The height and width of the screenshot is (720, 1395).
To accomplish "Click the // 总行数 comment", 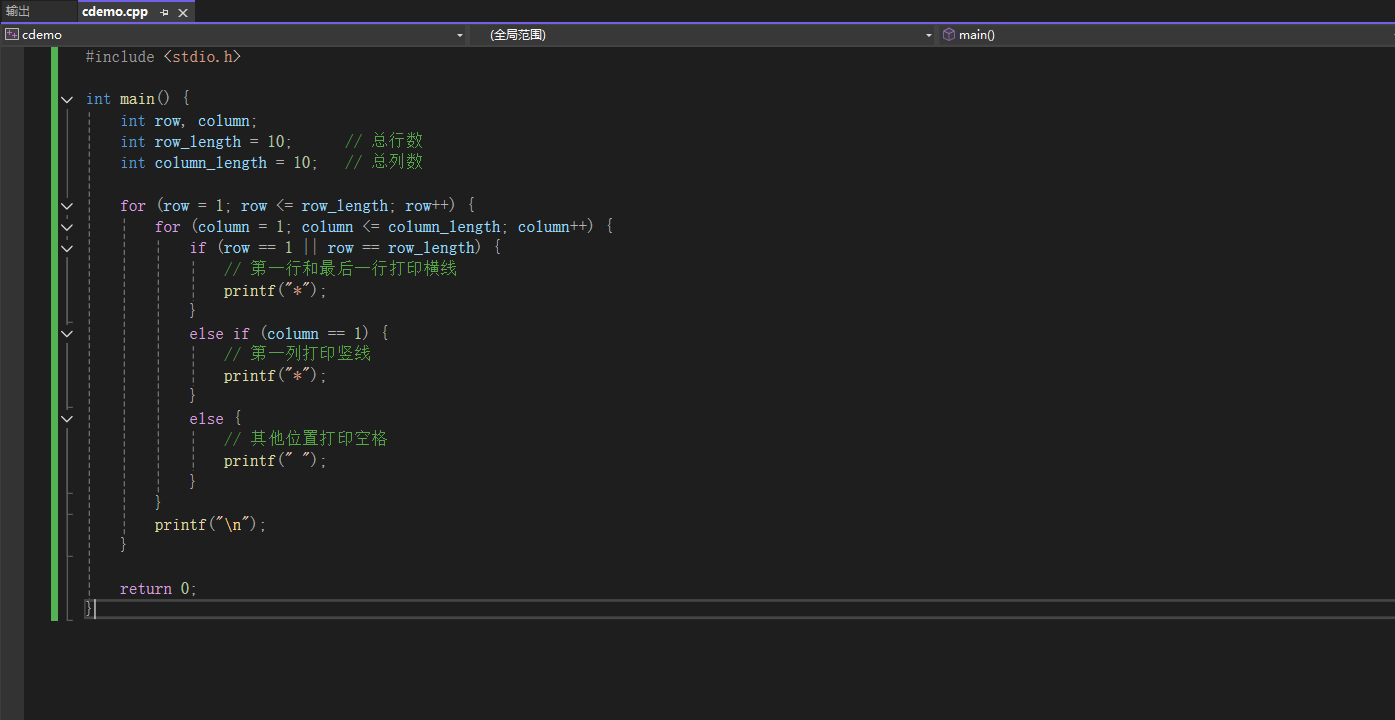I will coord(384,142).
